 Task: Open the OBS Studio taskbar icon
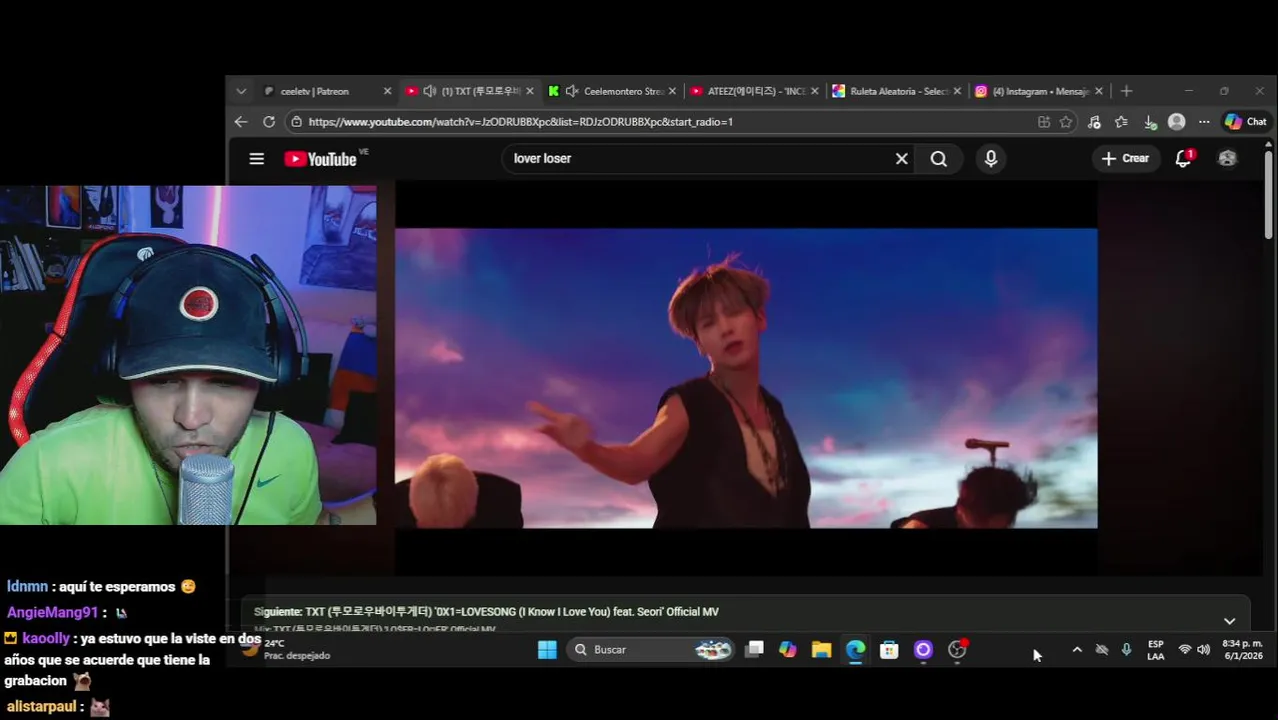(957, 650)
